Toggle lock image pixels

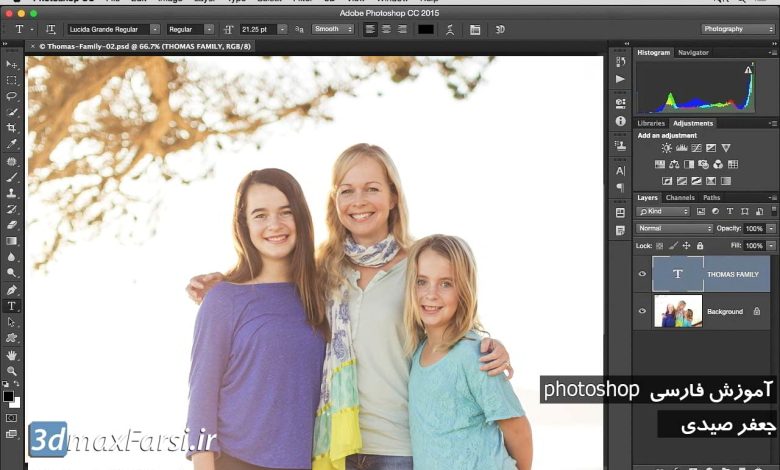(x=673, y=246)
